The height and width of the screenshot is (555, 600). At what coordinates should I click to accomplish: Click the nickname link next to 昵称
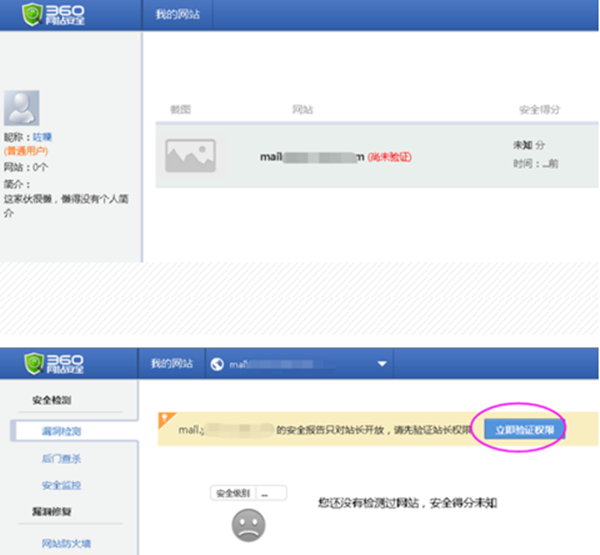pos(42,137)
